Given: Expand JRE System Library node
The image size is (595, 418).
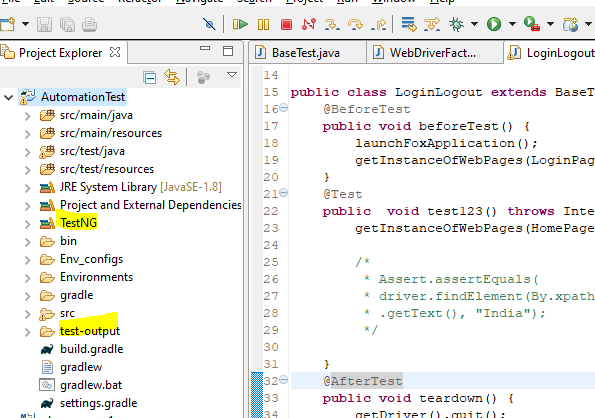Looking at the screenshot, I should (x=27, y=188).
